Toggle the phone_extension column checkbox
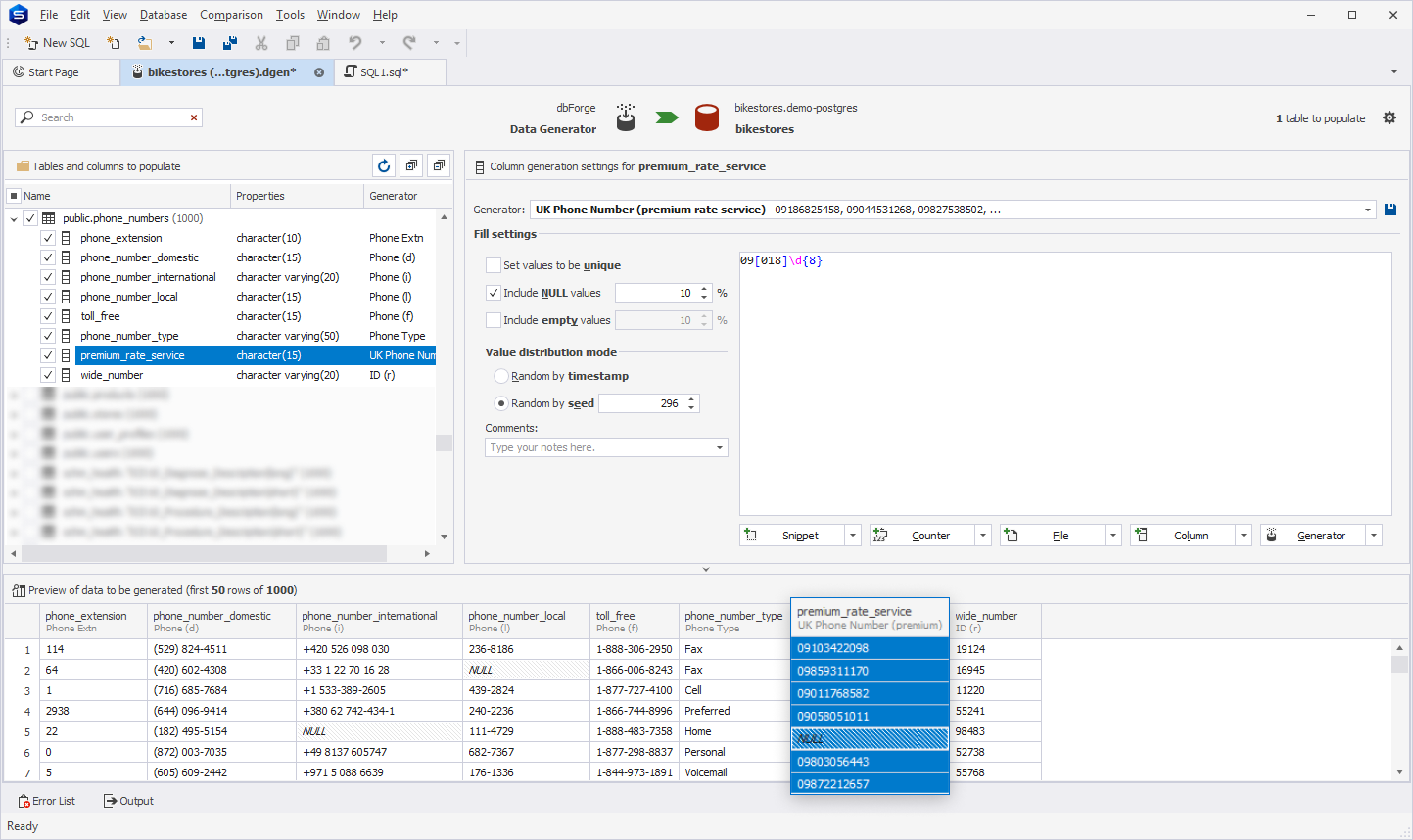 [48, 238]
